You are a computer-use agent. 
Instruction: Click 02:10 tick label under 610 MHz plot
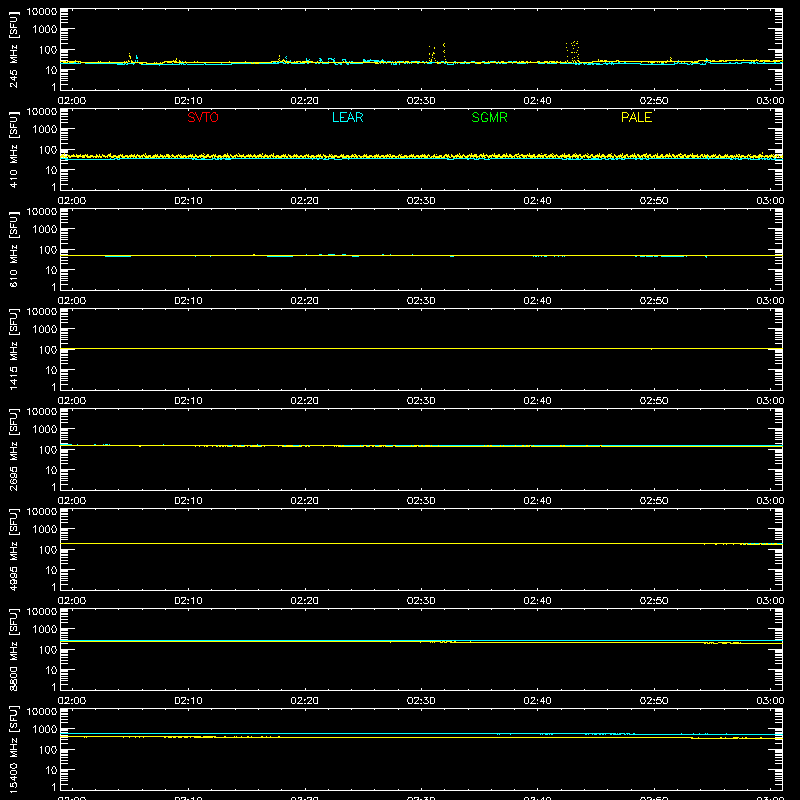(188, 301)
